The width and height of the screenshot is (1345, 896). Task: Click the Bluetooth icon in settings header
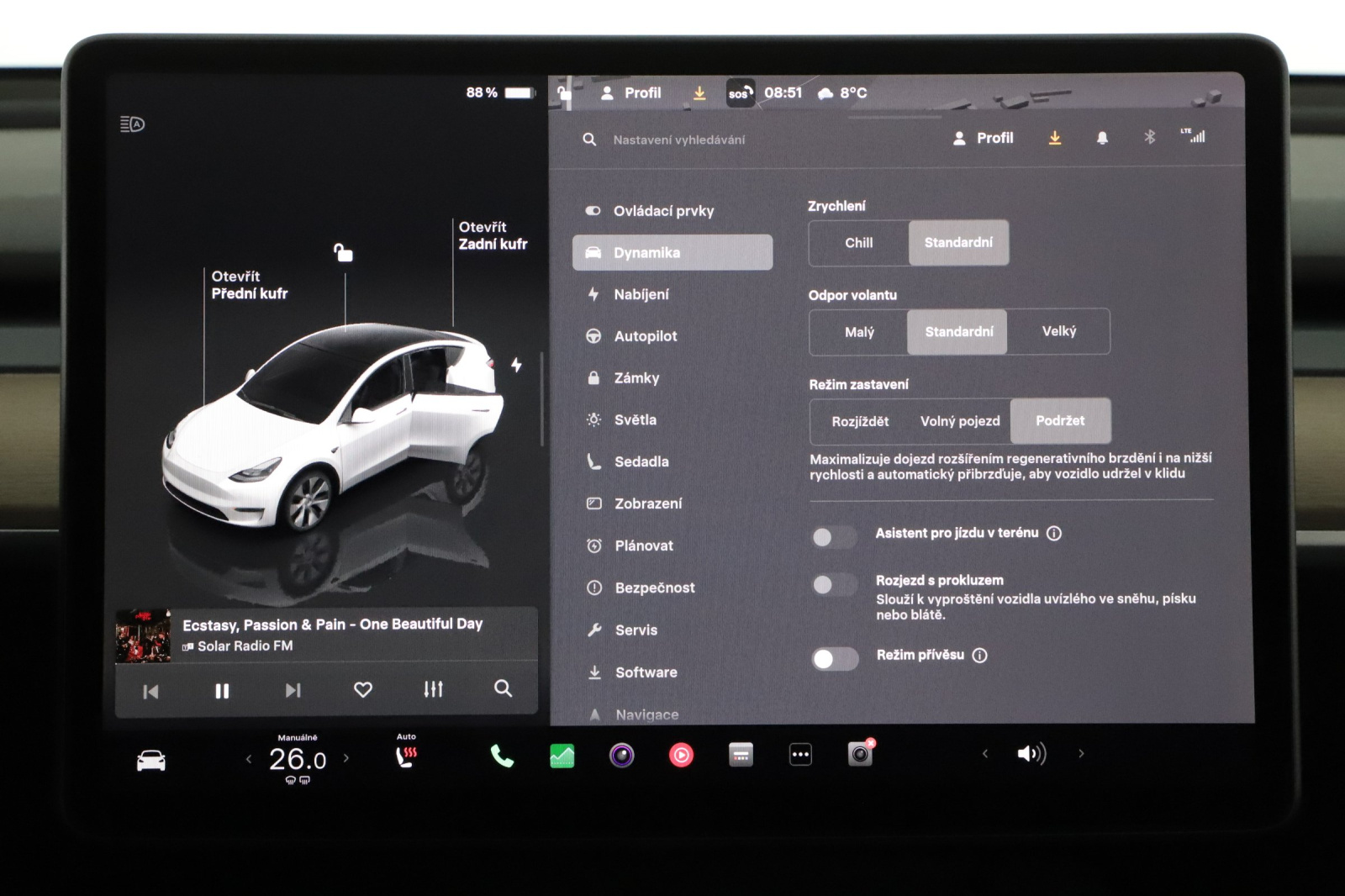(x=1149, y=137)
